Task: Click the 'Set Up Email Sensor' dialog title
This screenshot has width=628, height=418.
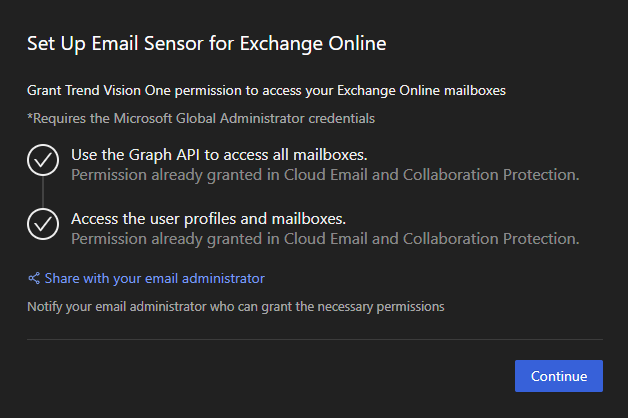Action: (206, 44)
